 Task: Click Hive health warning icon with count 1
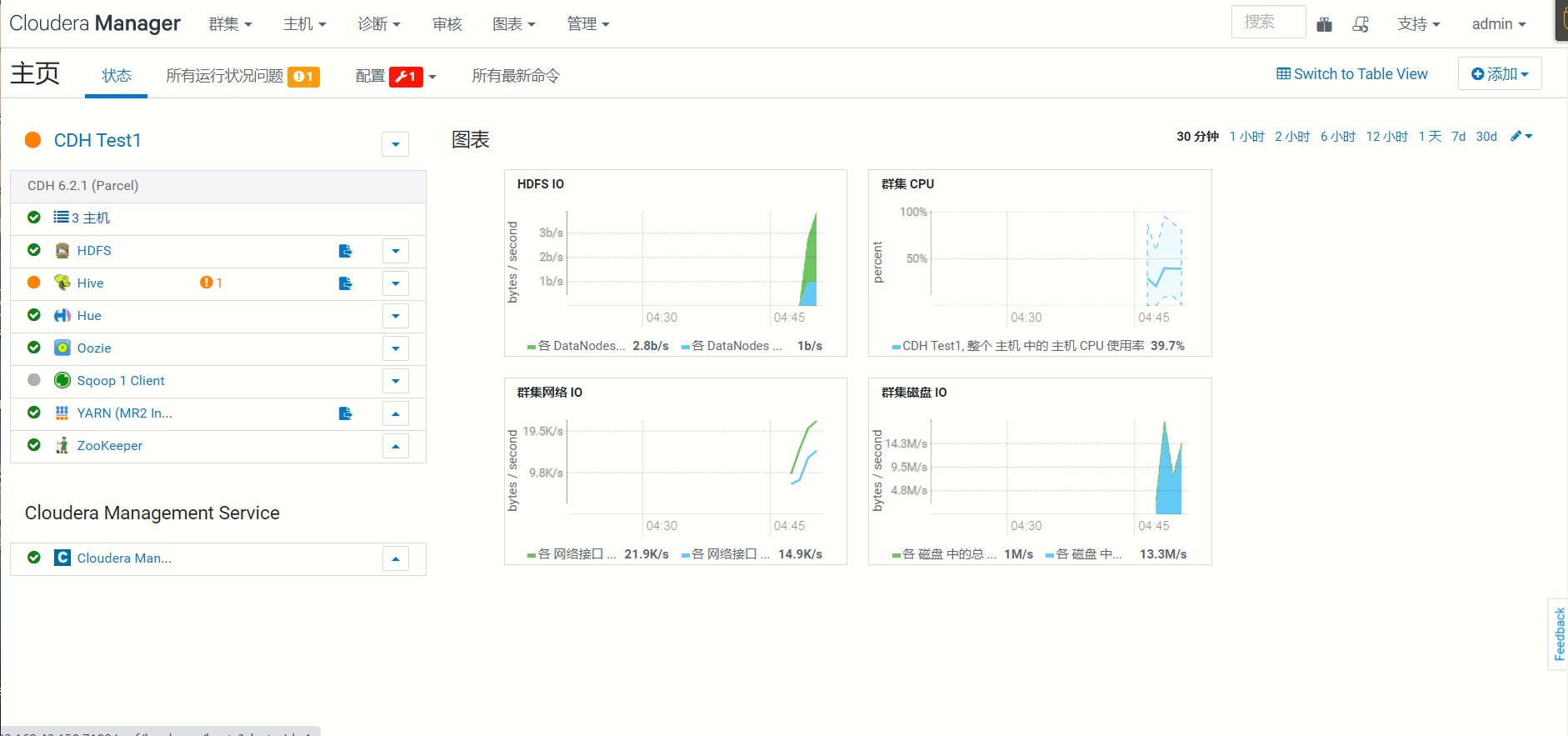[x=211, y=283]
